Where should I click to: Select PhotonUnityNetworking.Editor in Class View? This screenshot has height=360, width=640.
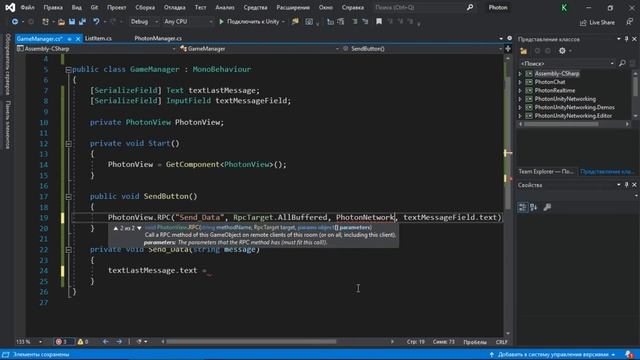[573, 116]
